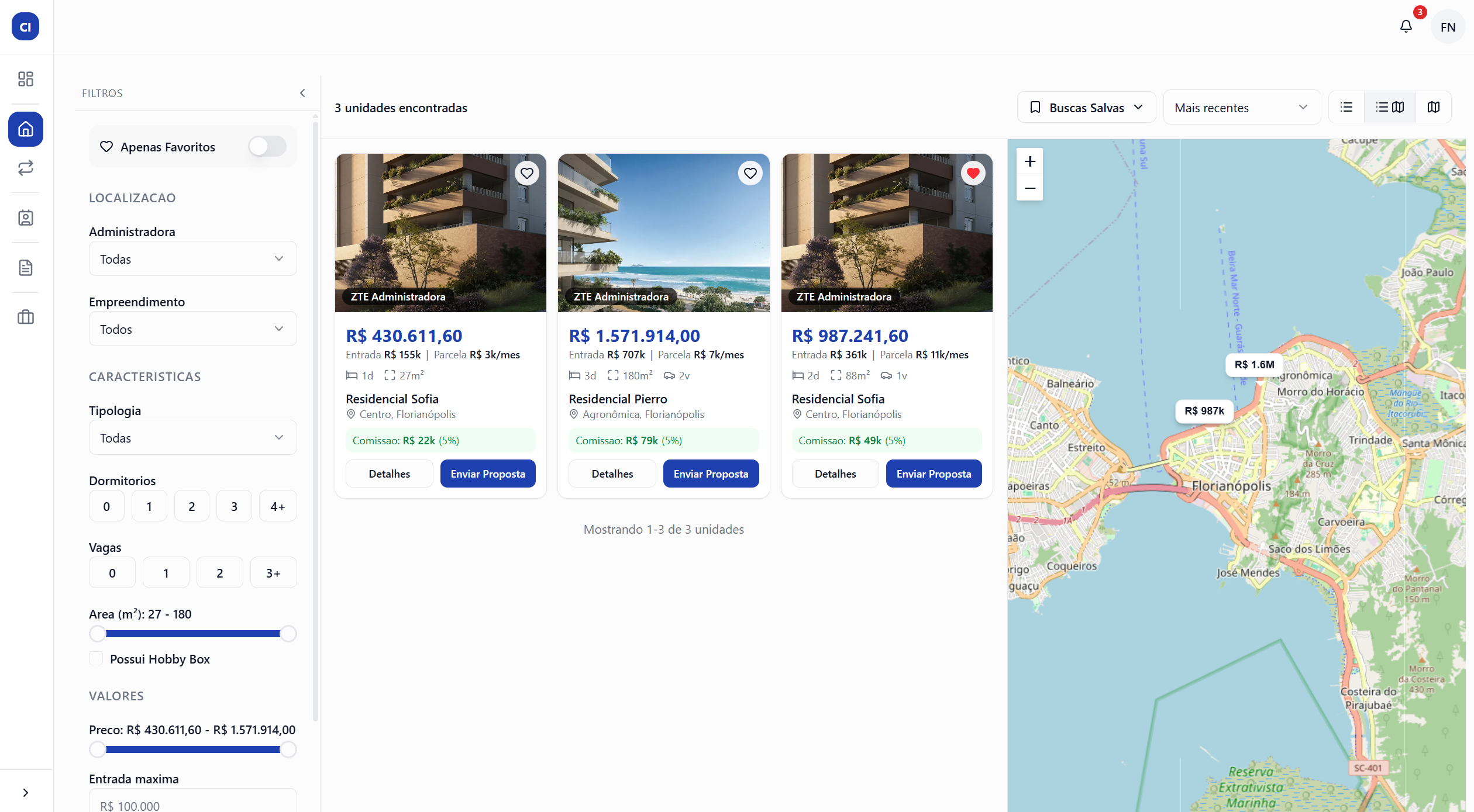This screenshot has height=812, width=1474.
Task: Open the transfers arrows sidebar icon
Action: [x=26, y=168]
